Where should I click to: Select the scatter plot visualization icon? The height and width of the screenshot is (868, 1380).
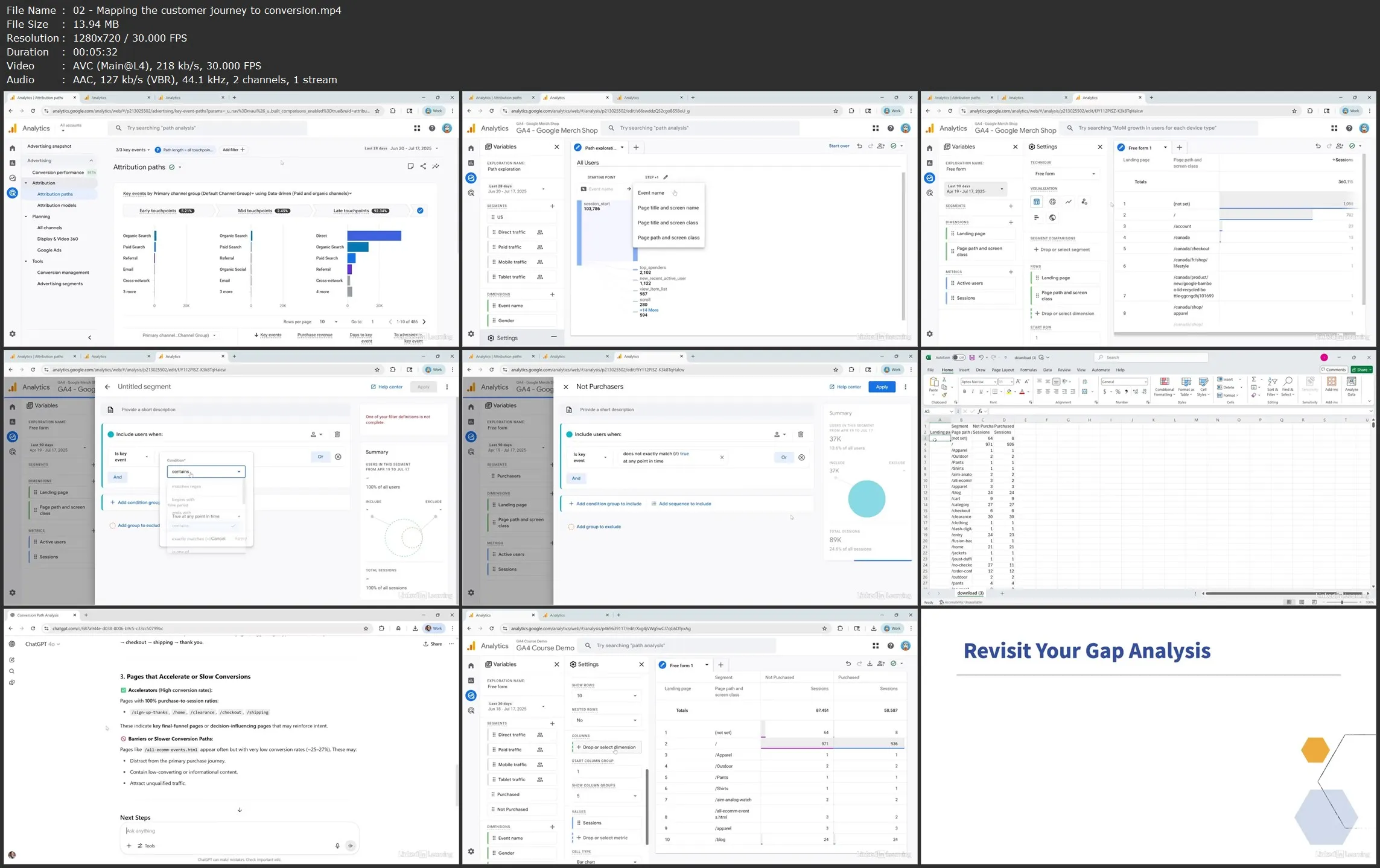click(x=1084, y=202)
